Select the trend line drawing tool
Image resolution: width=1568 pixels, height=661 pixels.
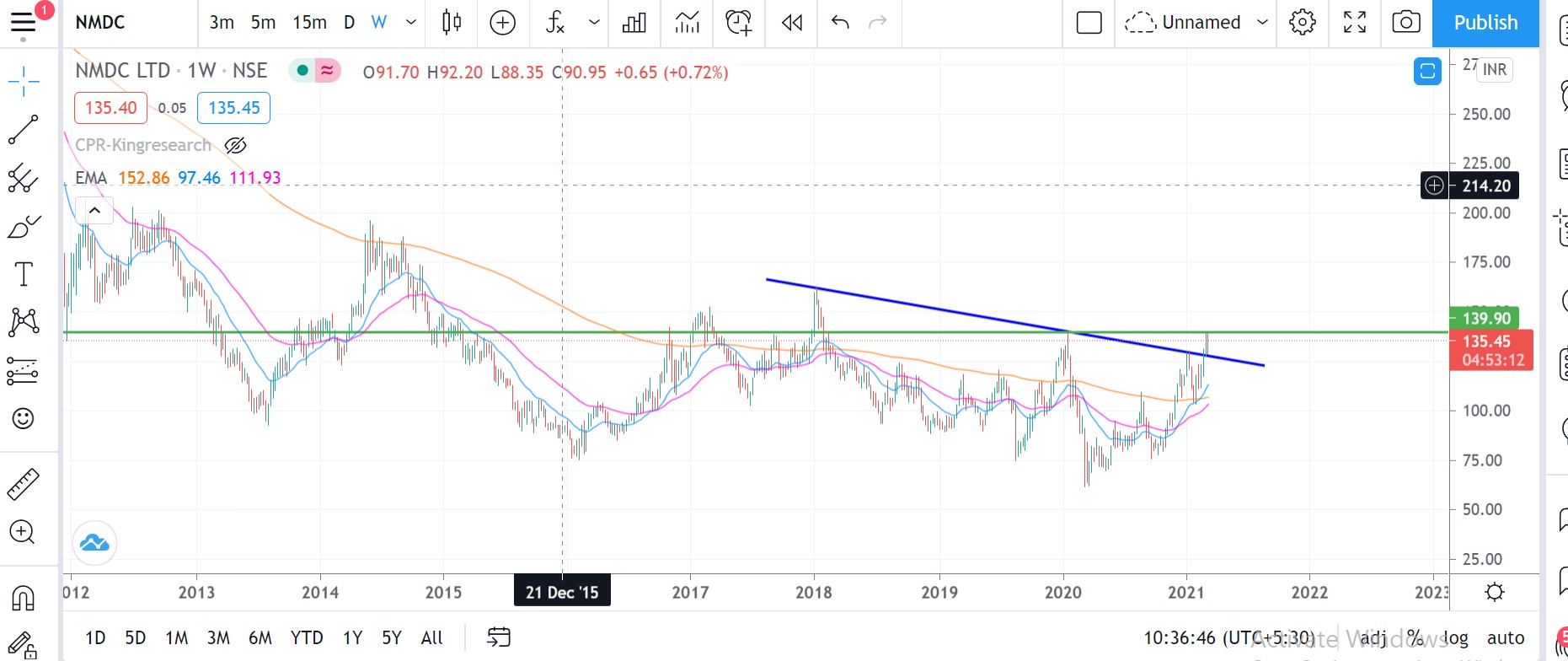[x=24, y=130]
